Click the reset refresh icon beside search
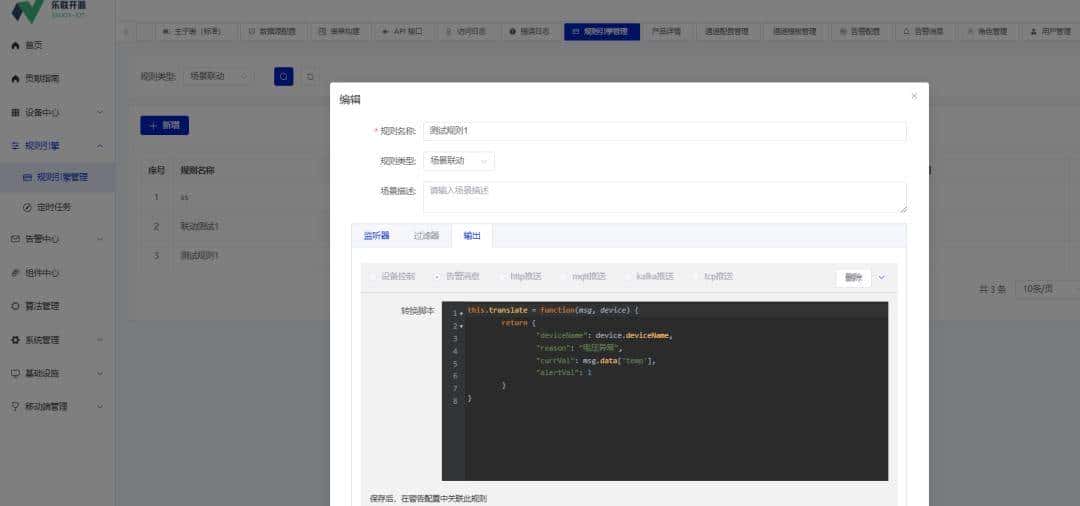This screenshot has width=1080, height=506. (310, 76)
